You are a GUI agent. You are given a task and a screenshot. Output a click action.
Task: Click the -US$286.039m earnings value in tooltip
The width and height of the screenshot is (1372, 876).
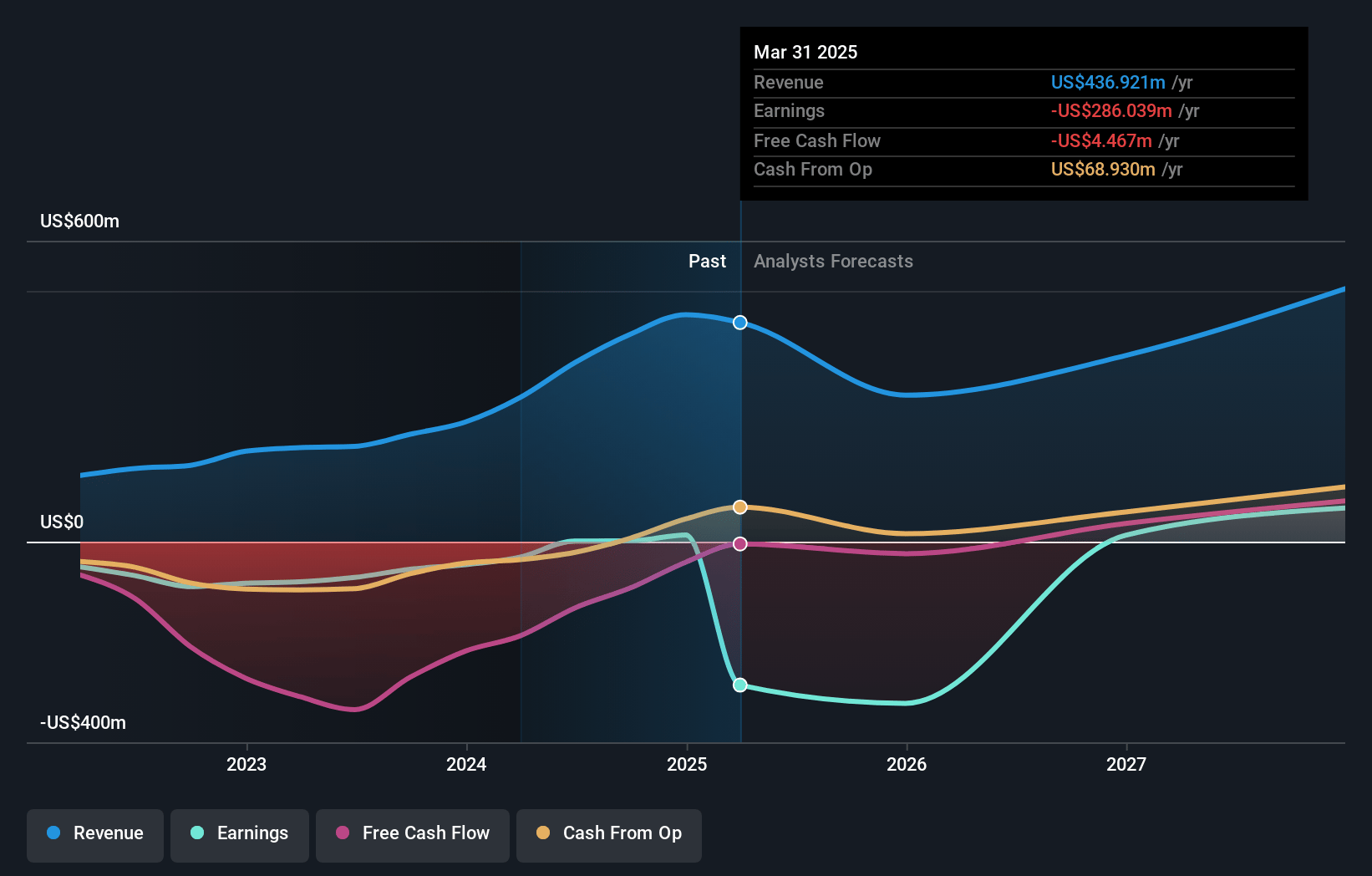pos(1111,111)
